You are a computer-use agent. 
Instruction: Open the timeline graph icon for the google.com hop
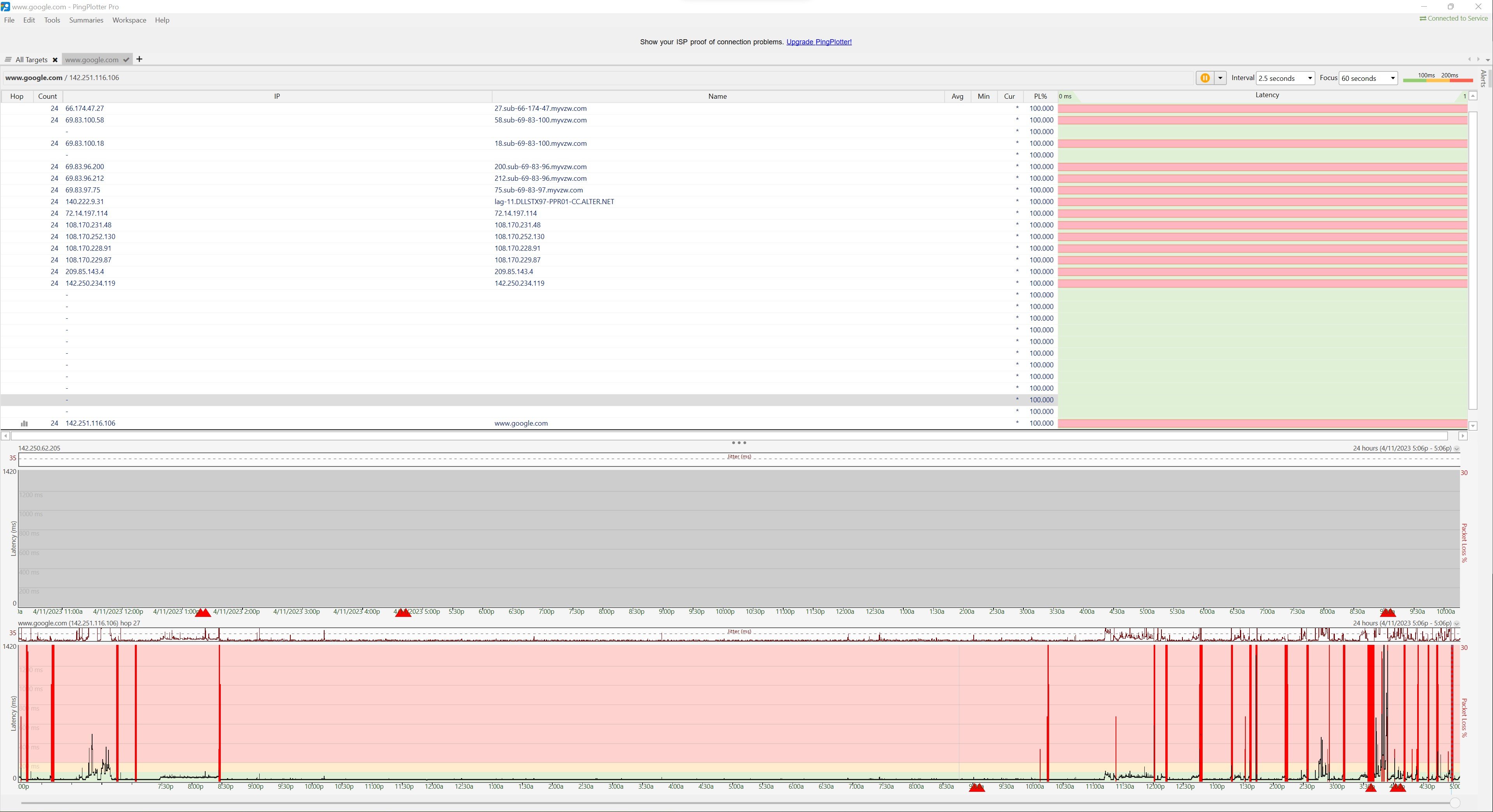24,424
